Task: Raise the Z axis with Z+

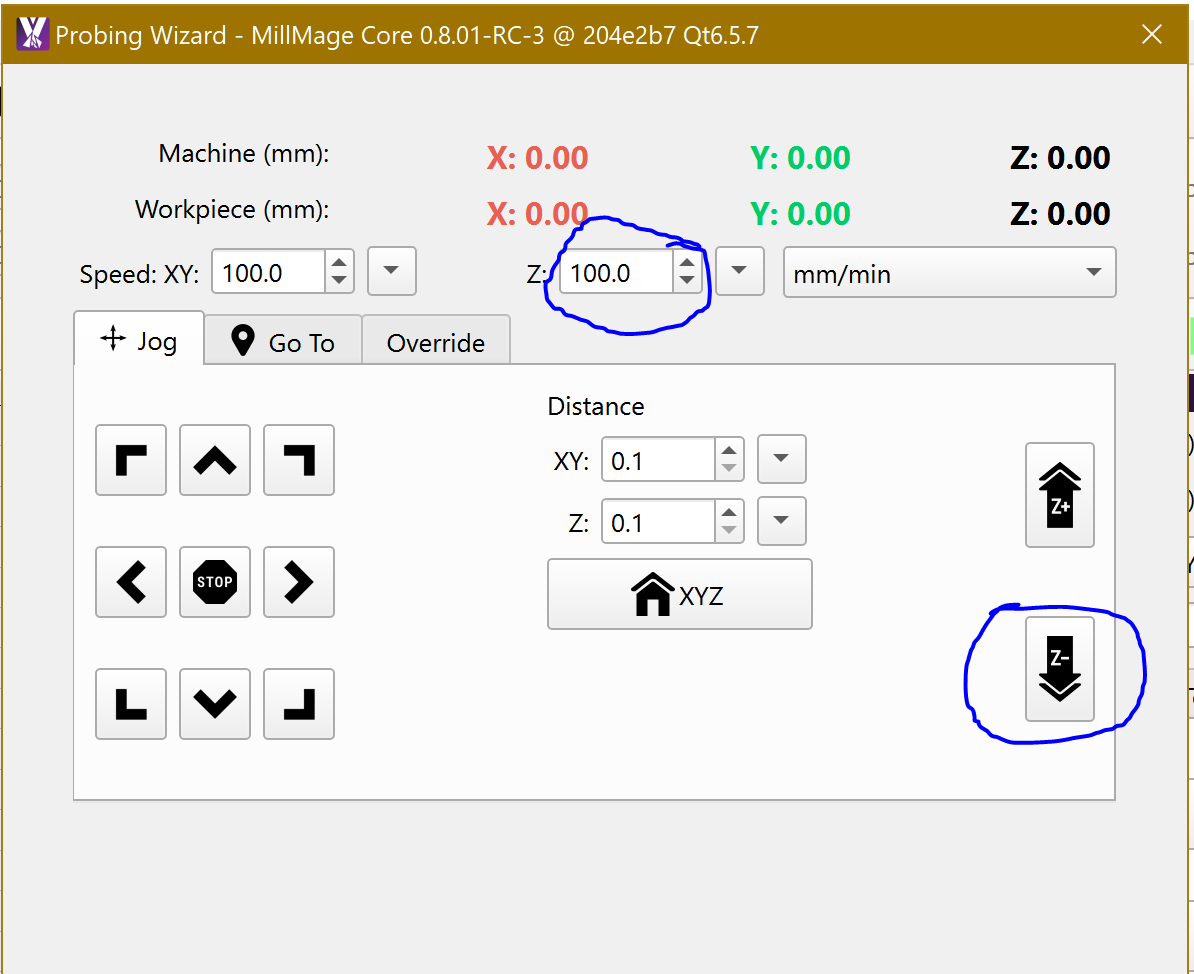Action: (1060, 495)
